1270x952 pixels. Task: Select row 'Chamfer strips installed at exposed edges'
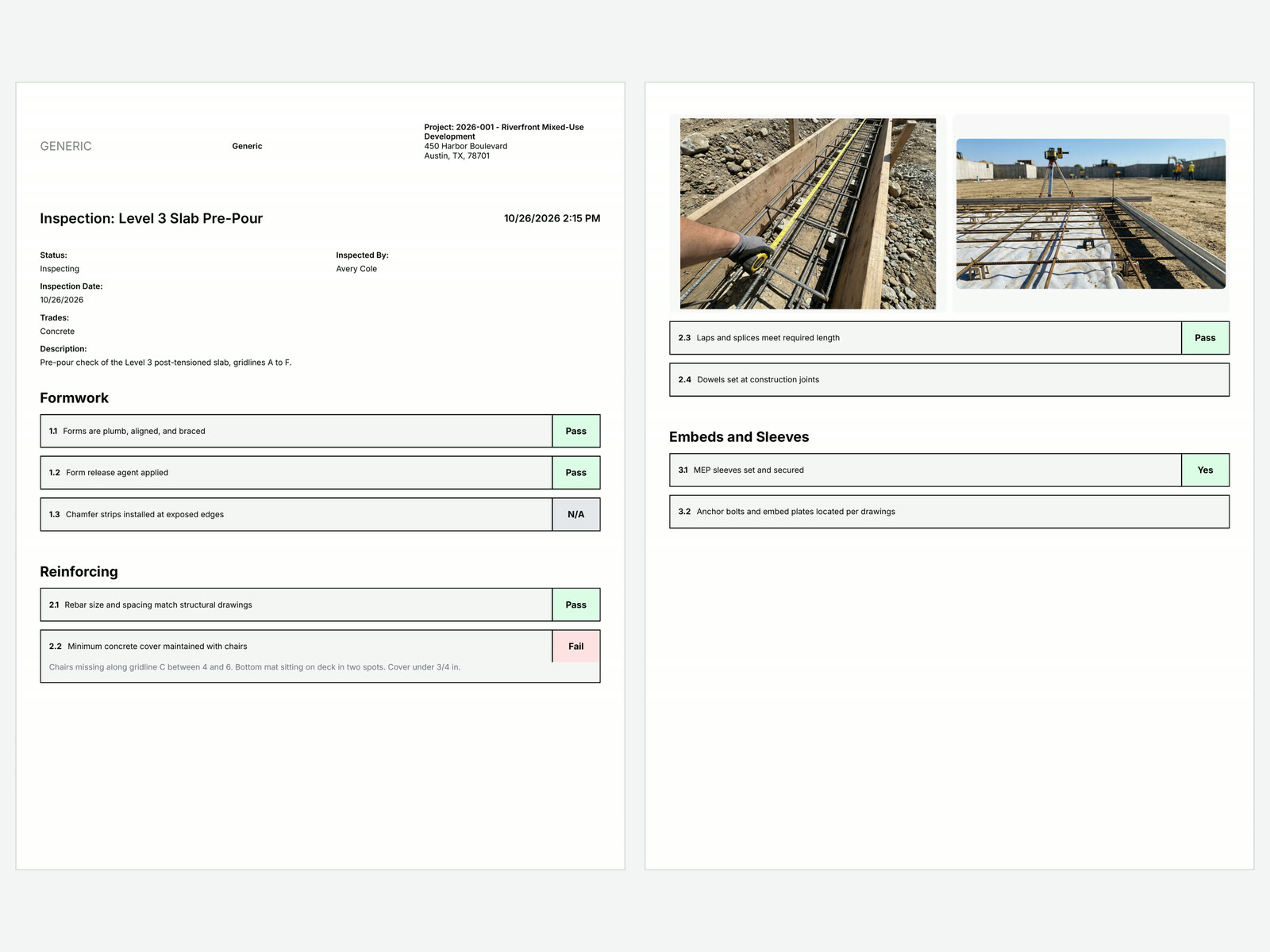pos(320,514)
